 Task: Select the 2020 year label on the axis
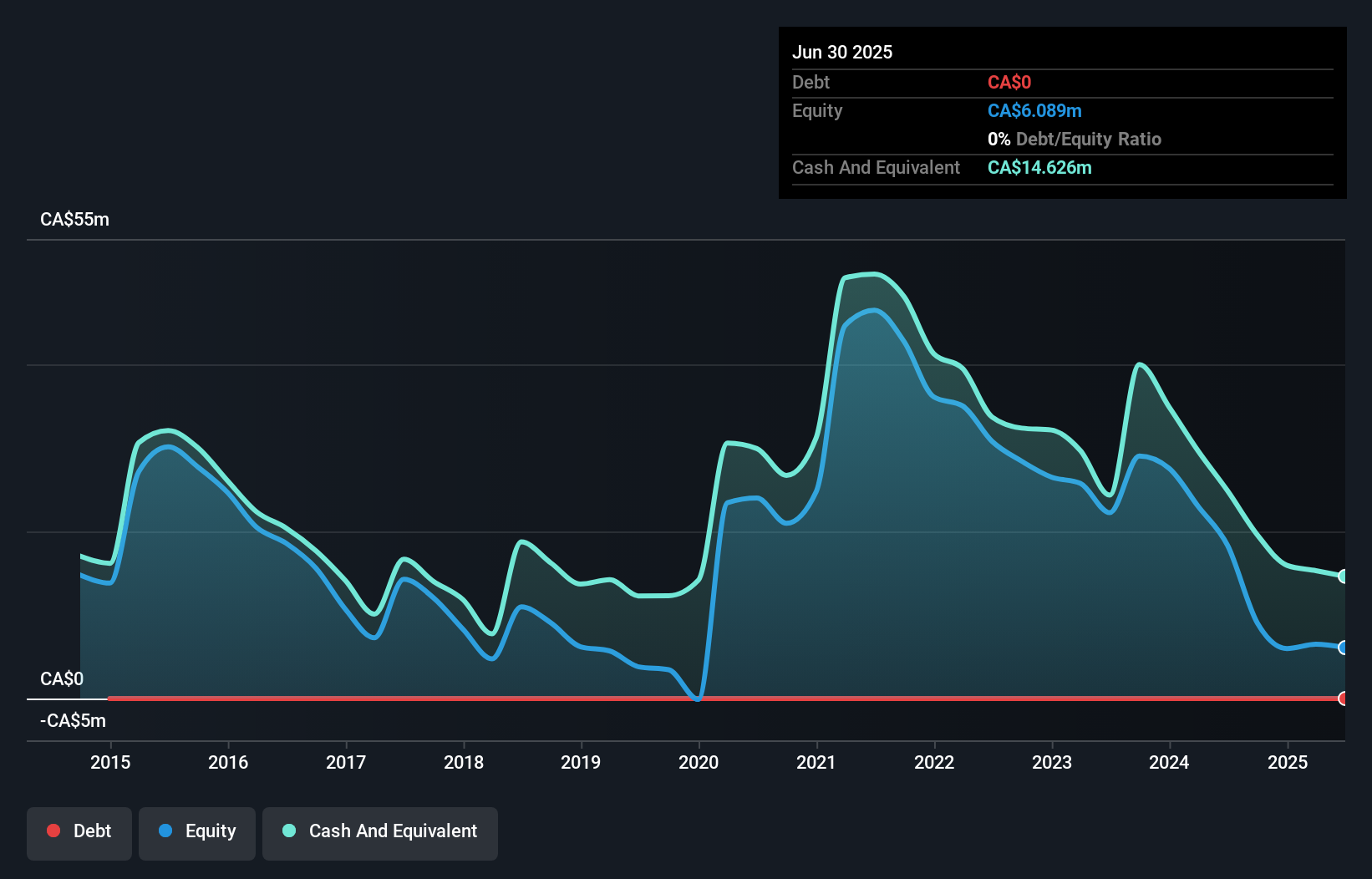tap(699, 762)
